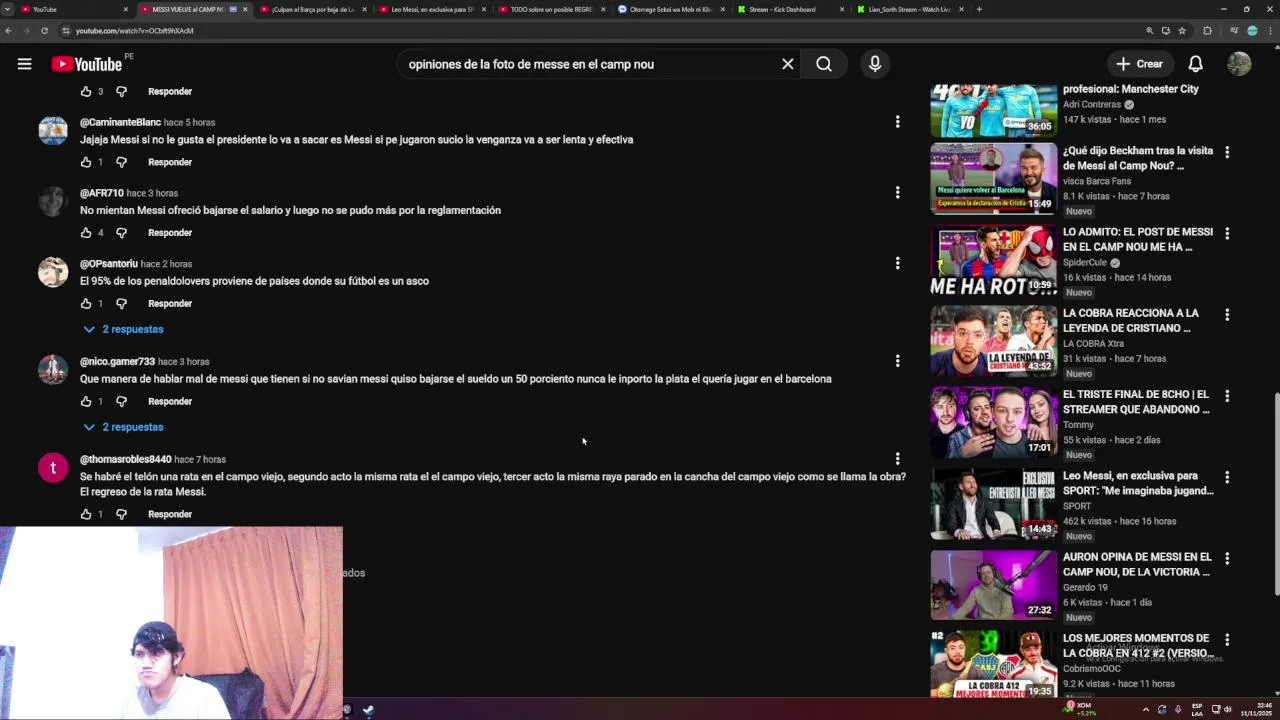Reply to @thomasrobles8440 with Responder
1280x720 pixels.
point(170,514)
